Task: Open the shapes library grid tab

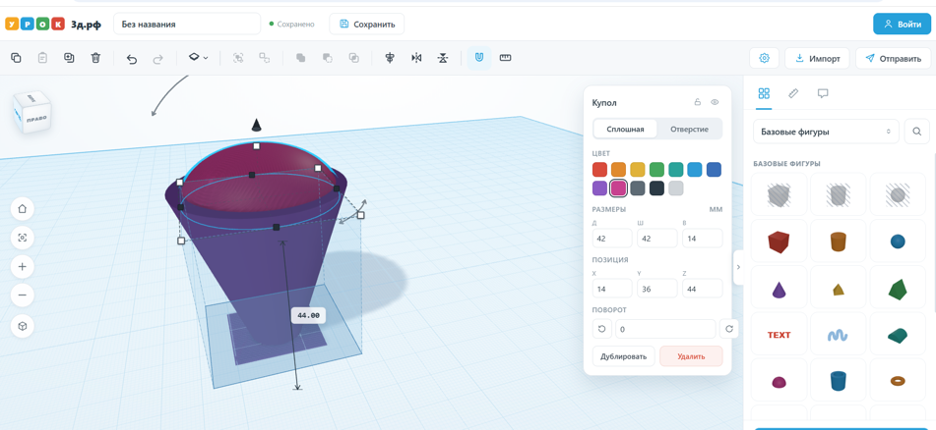Action: (763, 93)
